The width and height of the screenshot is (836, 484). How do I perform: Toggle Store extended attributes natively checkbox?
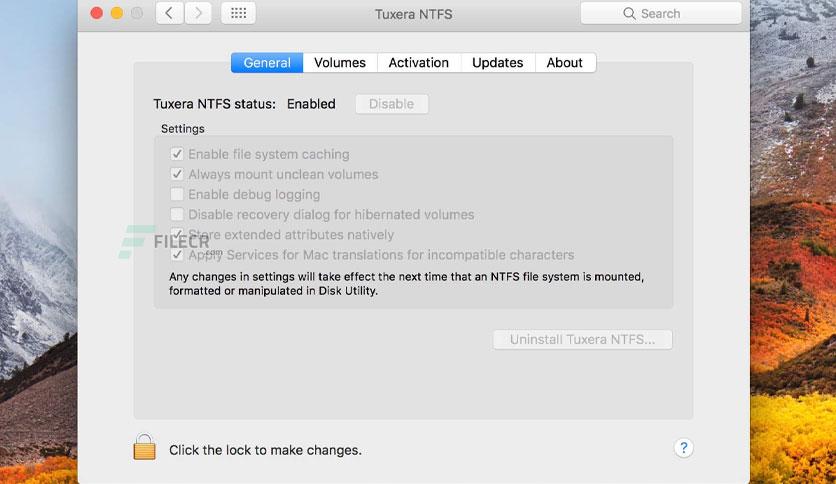pyautogui.click(x=177, y=235)
